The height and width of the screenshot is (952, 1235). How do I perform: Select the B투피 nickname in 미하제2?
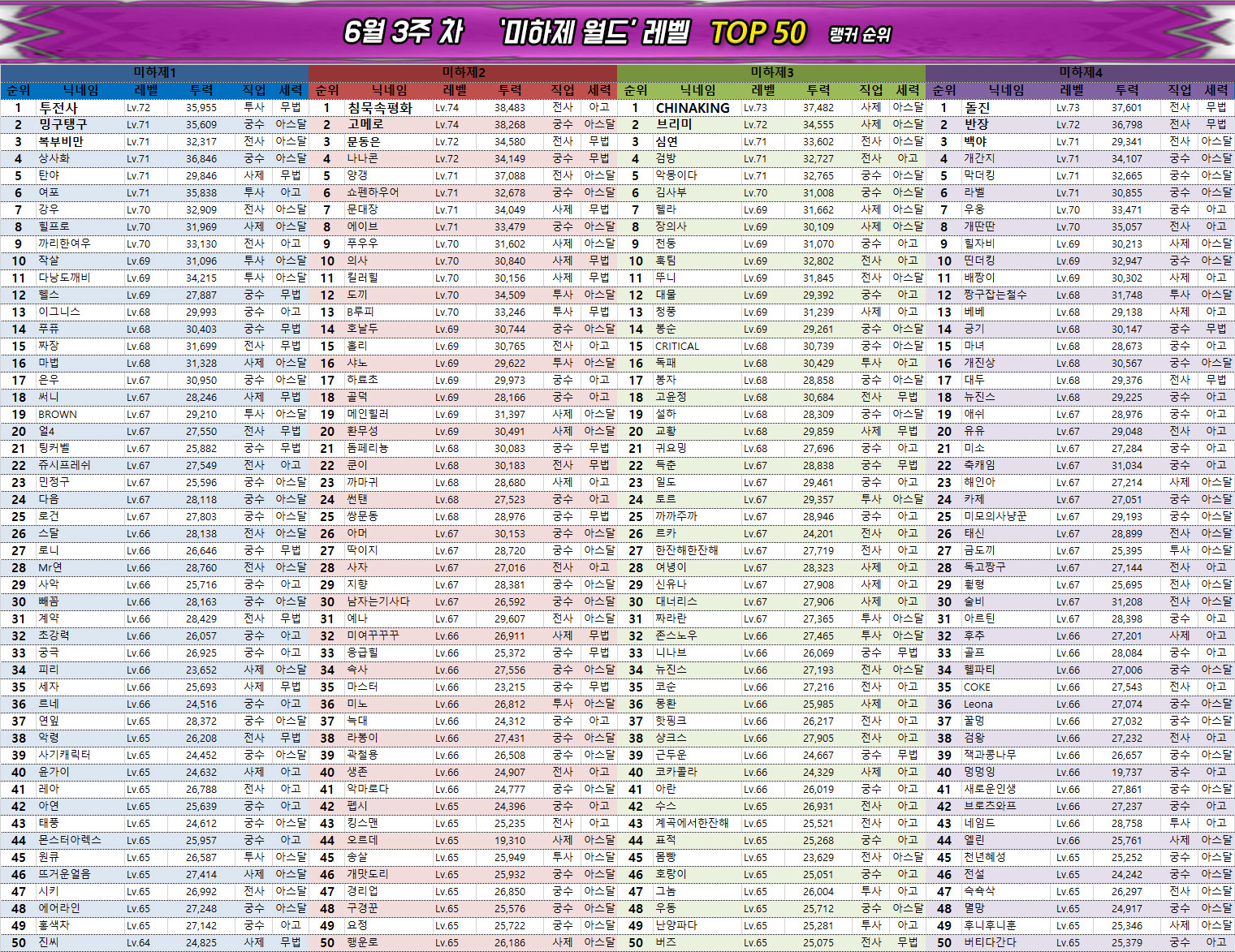click(360, 312)
